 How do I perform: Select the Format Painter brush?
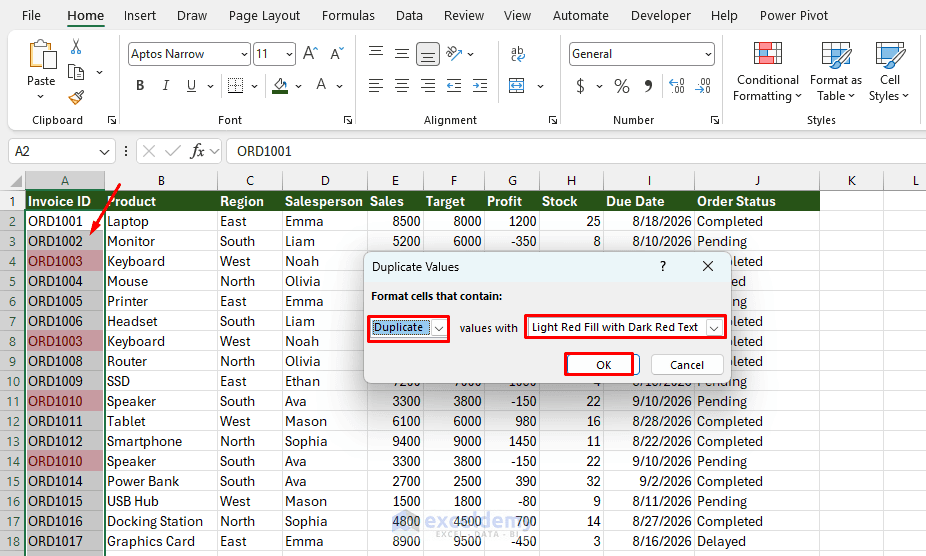coord(76,97)
